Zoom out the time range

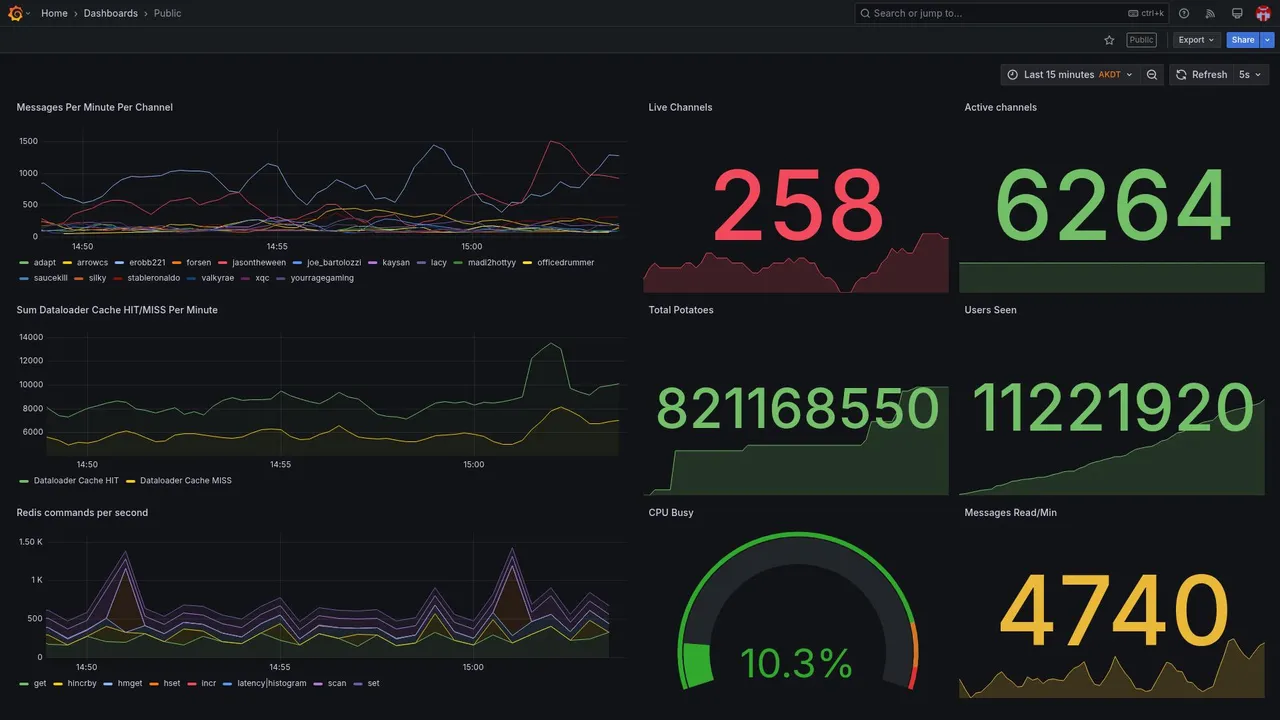coord(1152,75)
